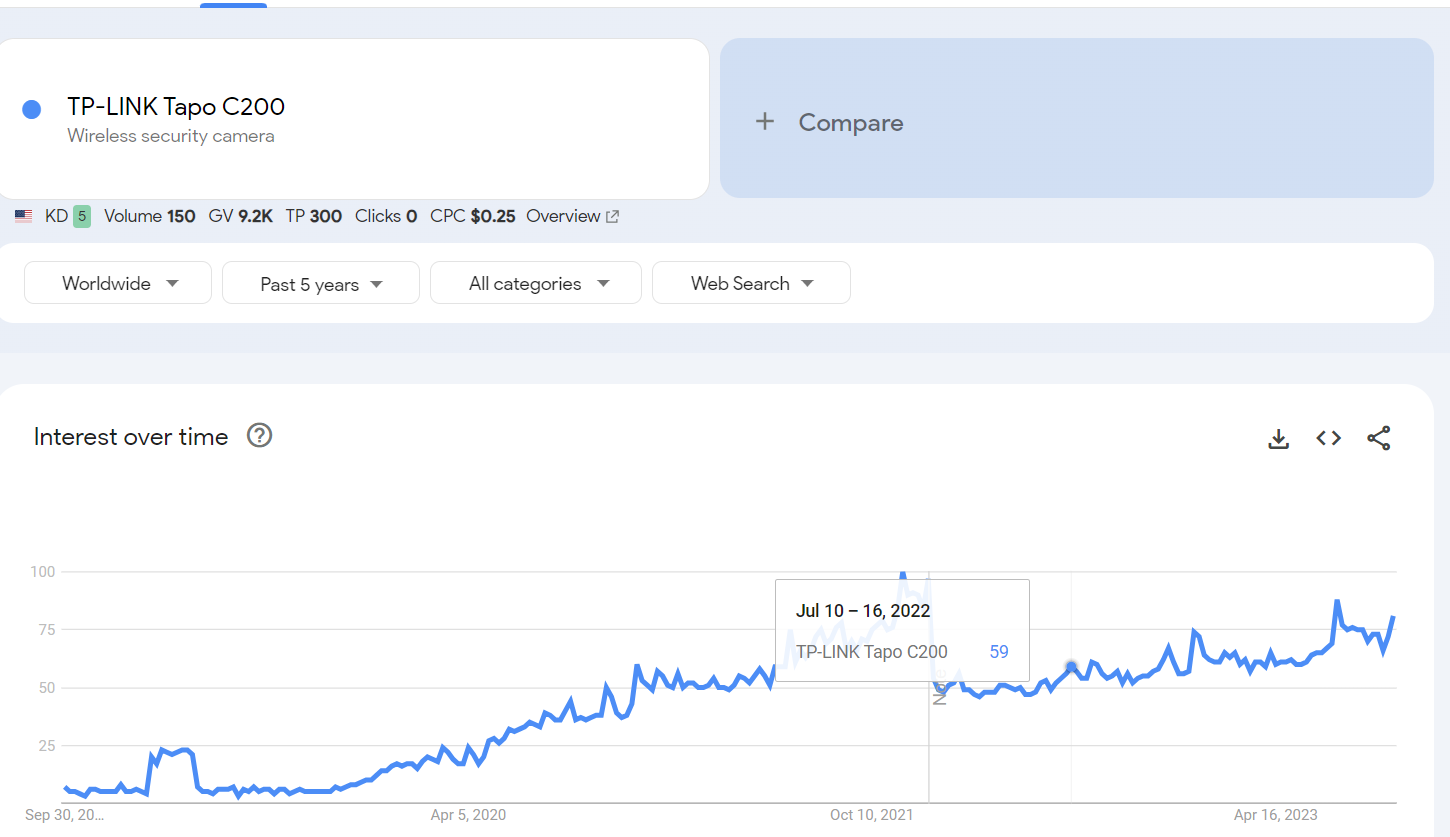Viewport: 1450px width, 837px height.
Task: Click the Compare search term box
Action: [x=1077, y=118]
